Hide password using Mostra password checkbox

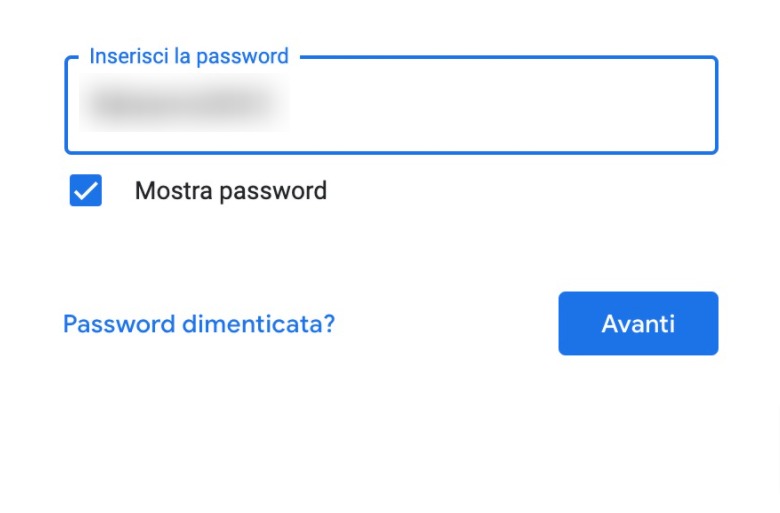tap(86, 190)
